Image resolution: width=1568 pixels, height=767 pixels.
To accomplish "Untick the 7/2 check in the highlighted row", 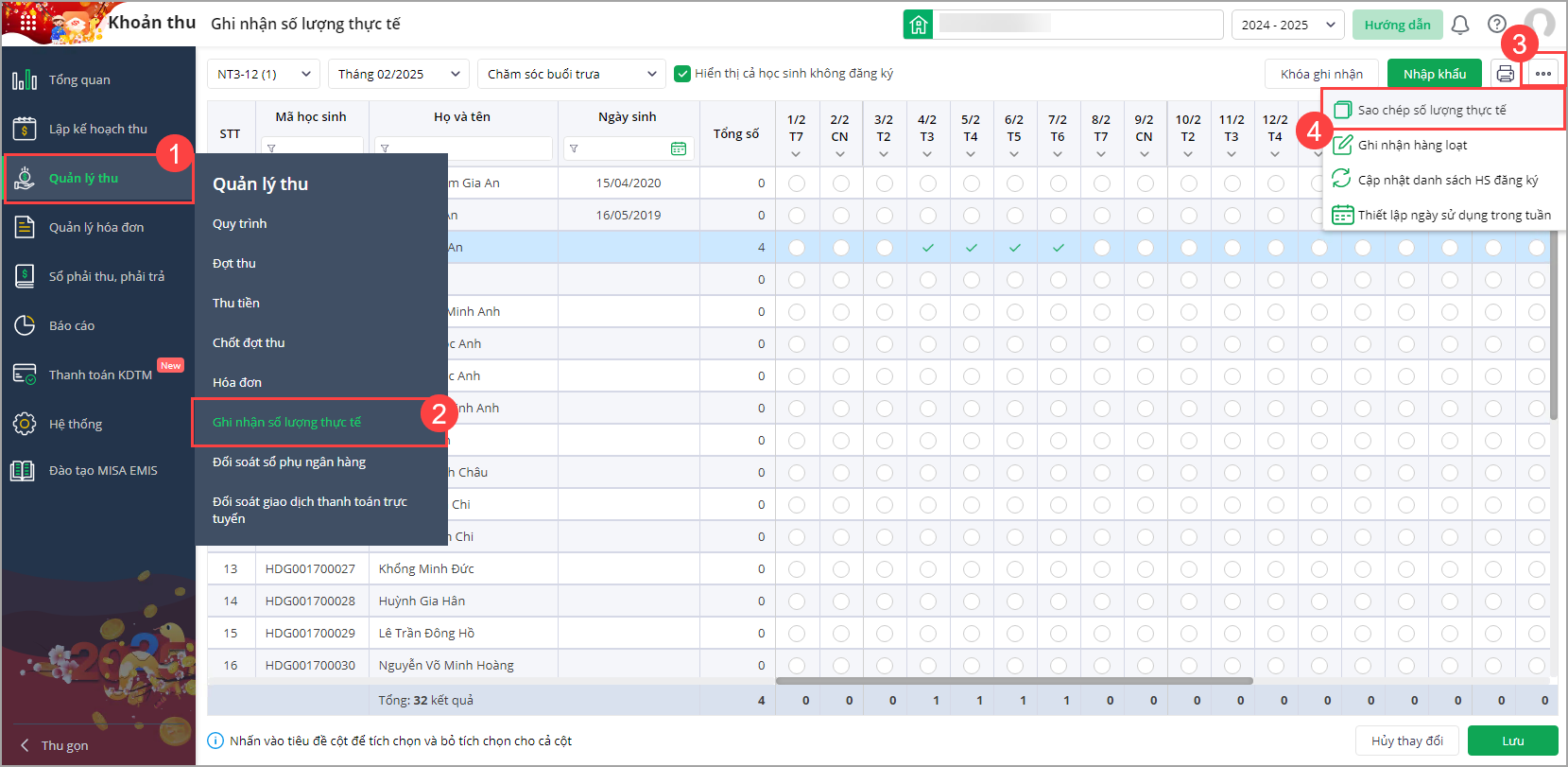I will 1058,247.
